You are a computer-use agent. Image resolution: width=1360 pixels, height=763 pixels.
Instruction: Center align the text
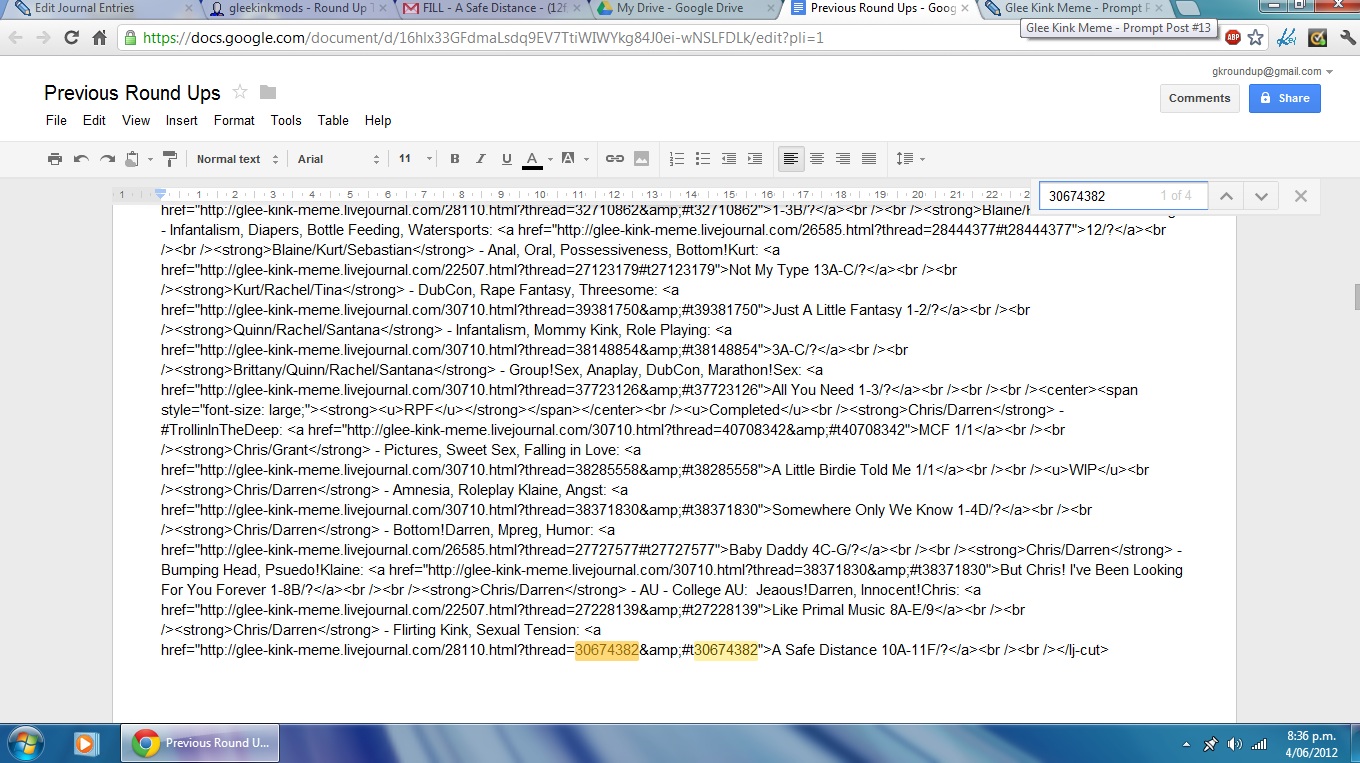pyautogui.click(x=817, y=159)
